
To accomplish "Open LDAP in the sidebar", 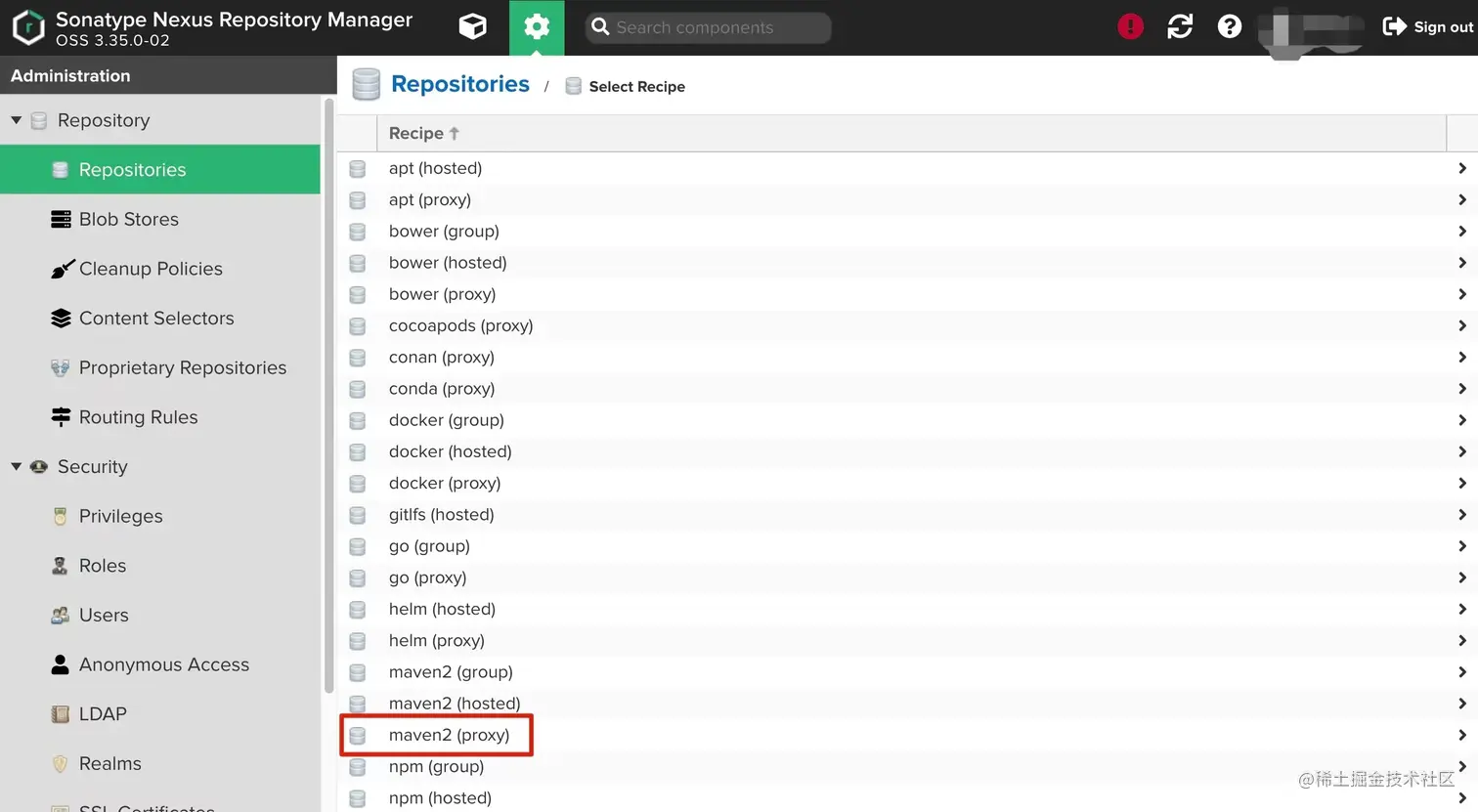I will click(160, 714).
